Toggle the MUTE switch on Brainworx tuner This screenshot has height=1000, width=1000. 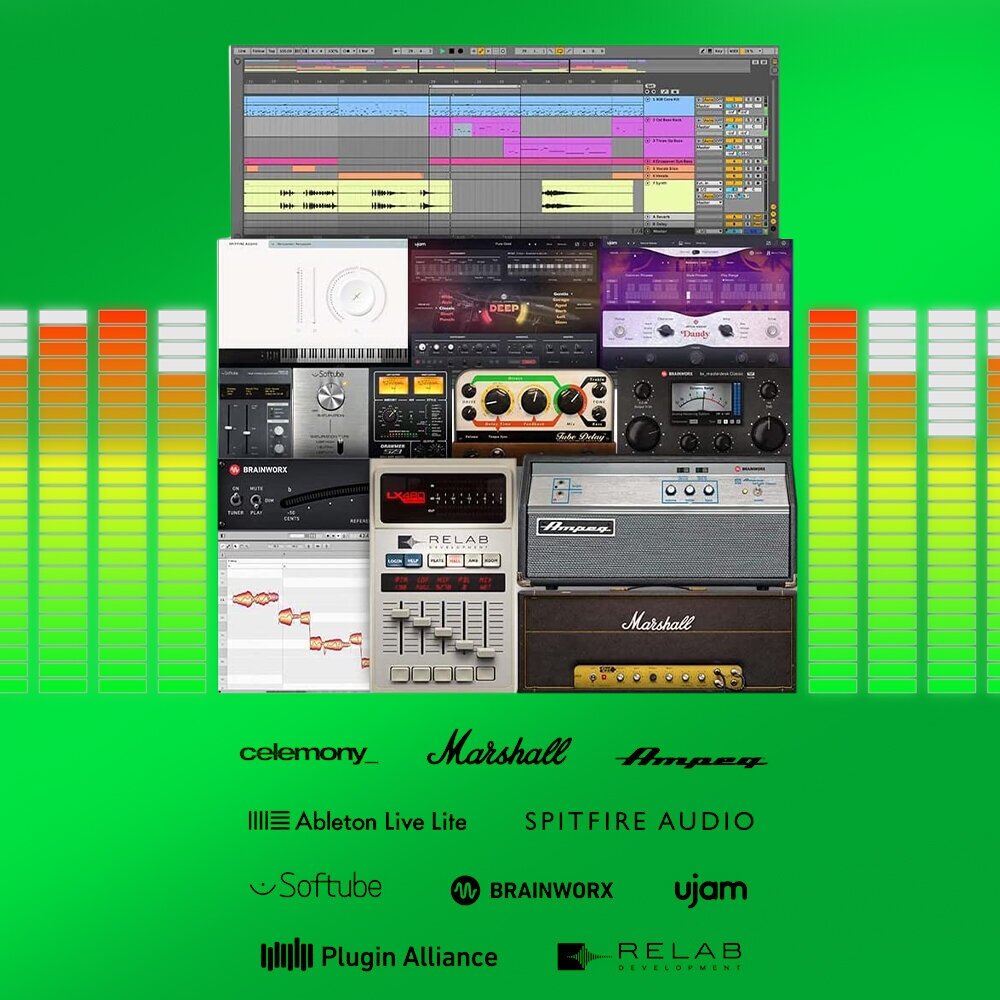(255, 500)
